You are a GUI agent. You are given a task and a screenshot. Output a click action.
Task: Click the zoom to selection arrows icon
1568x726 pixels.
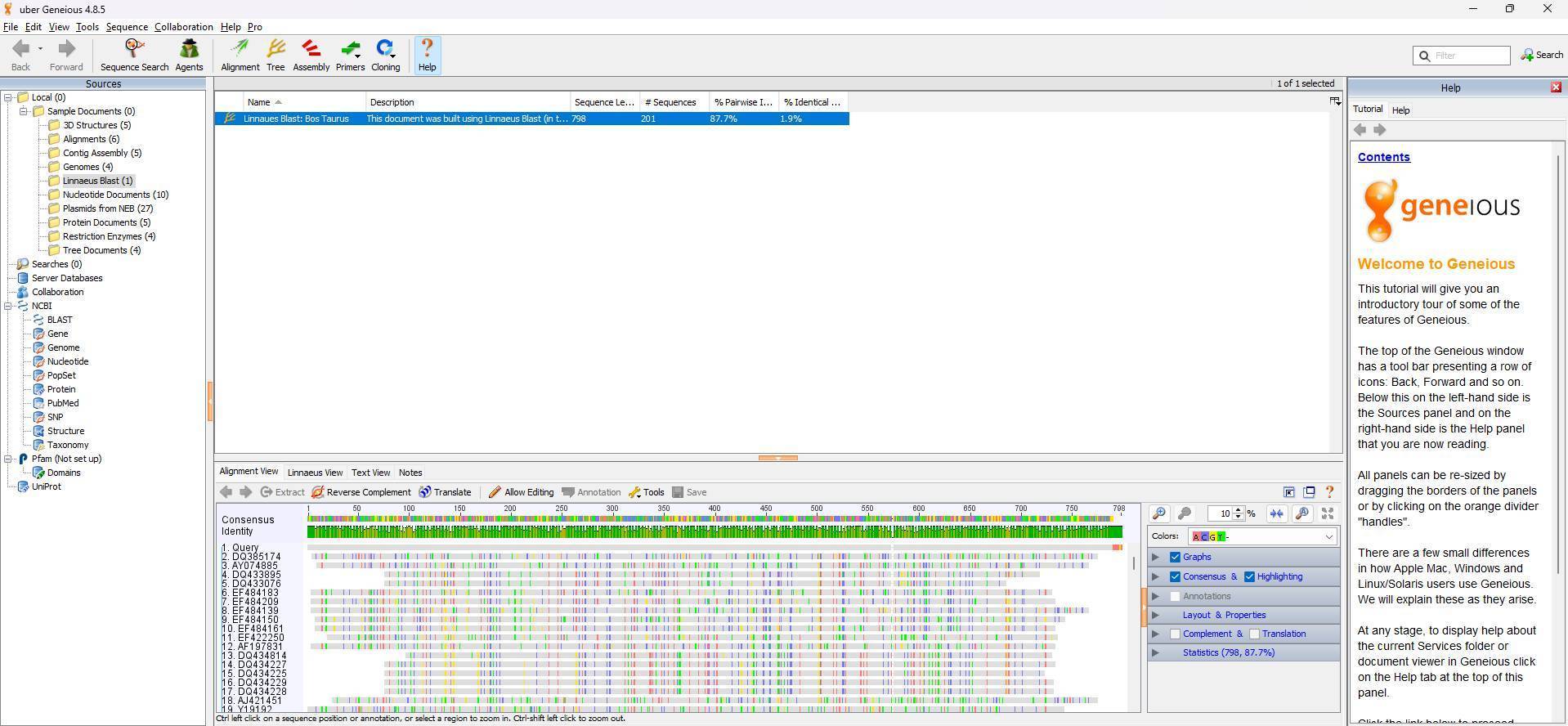click(x=1276, y=513)
